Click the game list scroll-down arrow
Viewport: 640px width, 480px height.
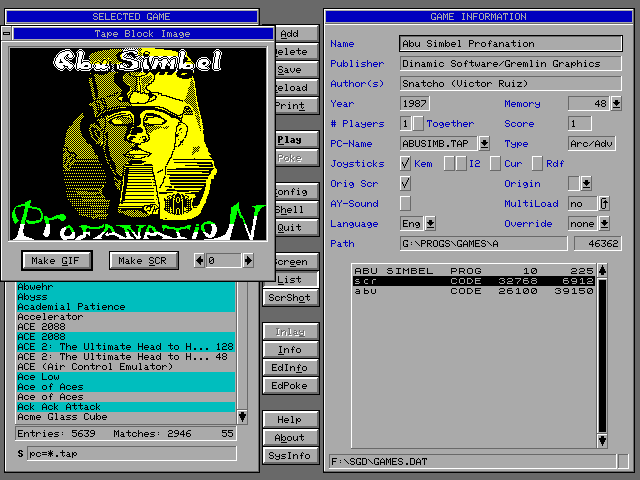241,416
